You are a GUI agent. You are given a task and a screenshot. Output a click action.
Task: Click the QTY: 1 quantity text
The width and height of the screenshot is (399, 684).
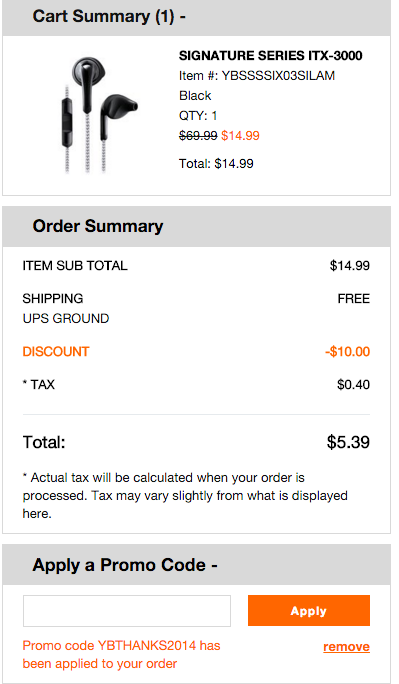click(x=198, y=116)
